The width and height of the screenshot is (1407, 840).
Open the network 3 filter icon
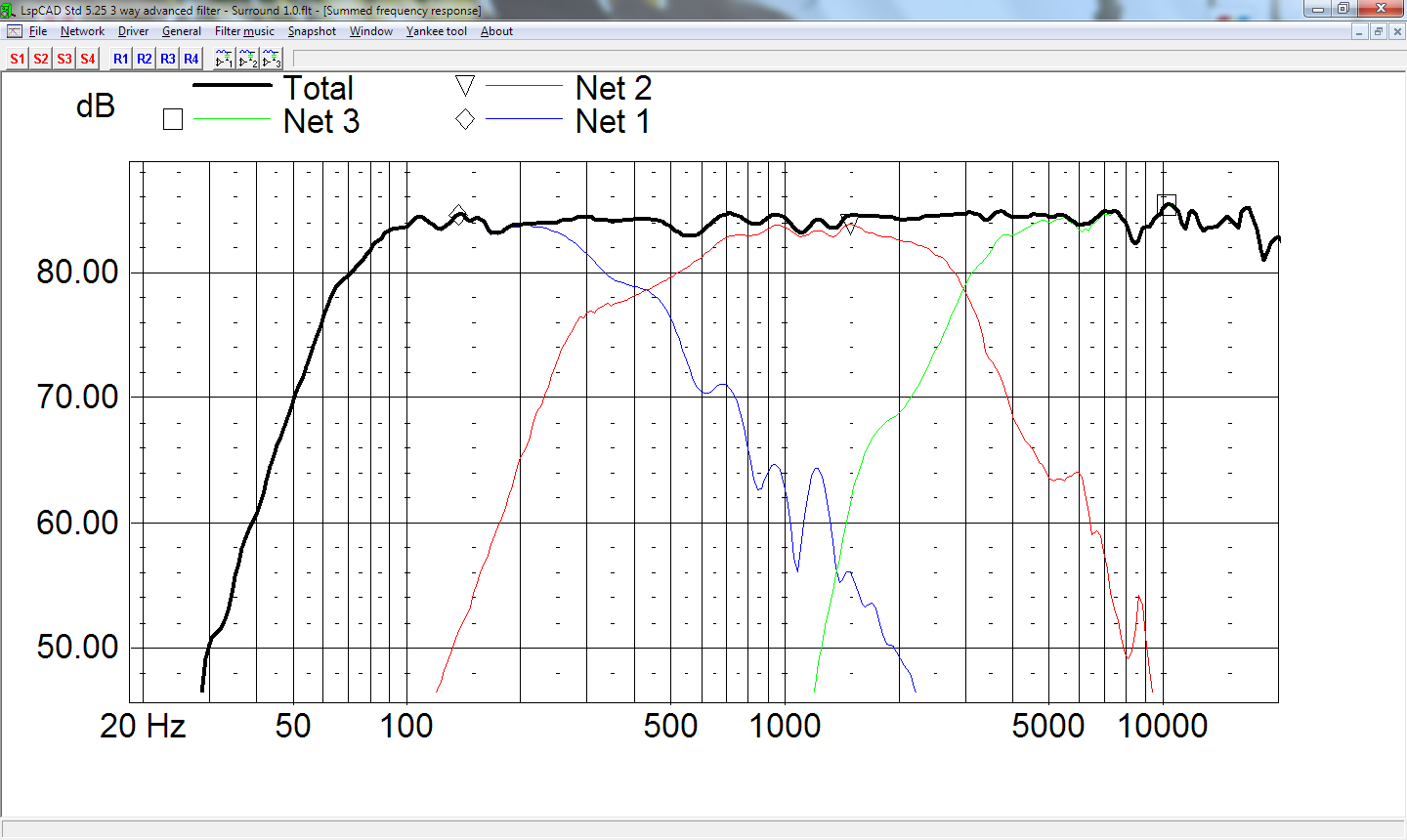[x=272, y=59]
